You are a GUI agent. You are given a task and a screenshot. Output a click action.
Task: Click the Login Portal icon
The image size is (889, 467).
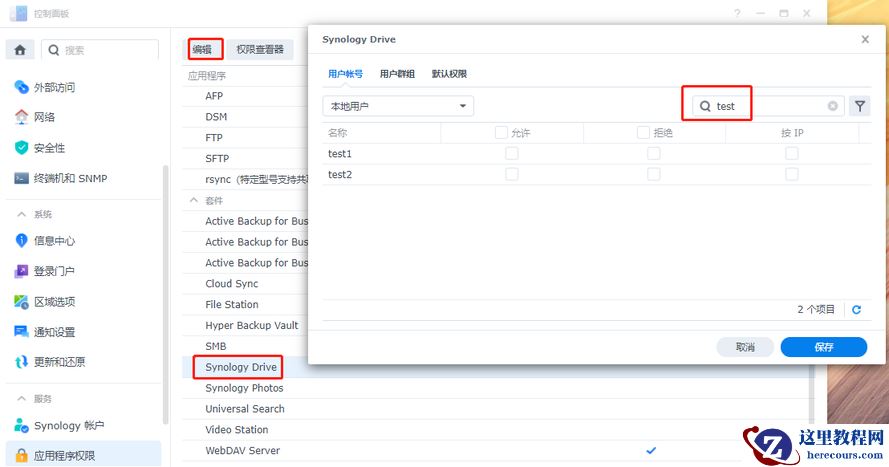pyautogui.click(x=21, y=271)
